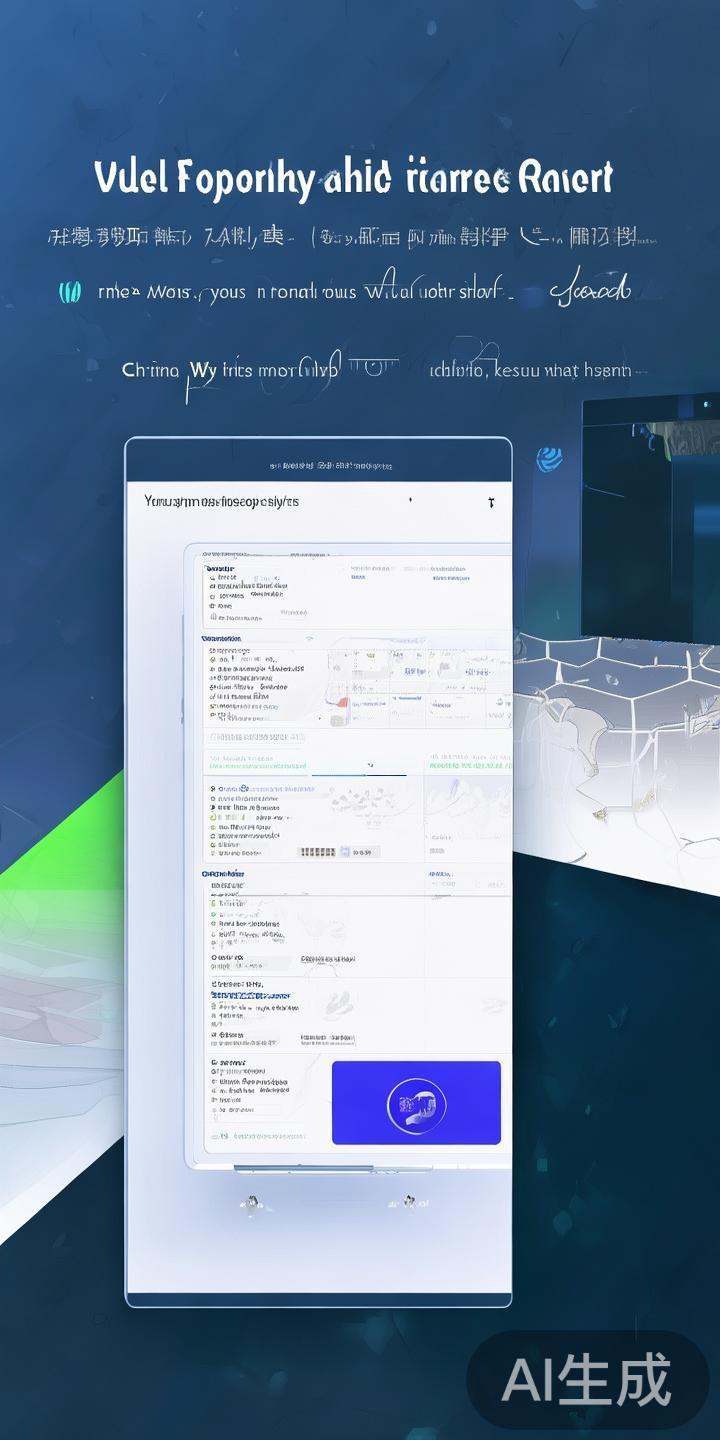The image size is (720, 1440).
Task: Open the bold blue highlighted link in the lower list
Action: pos(250,996)
